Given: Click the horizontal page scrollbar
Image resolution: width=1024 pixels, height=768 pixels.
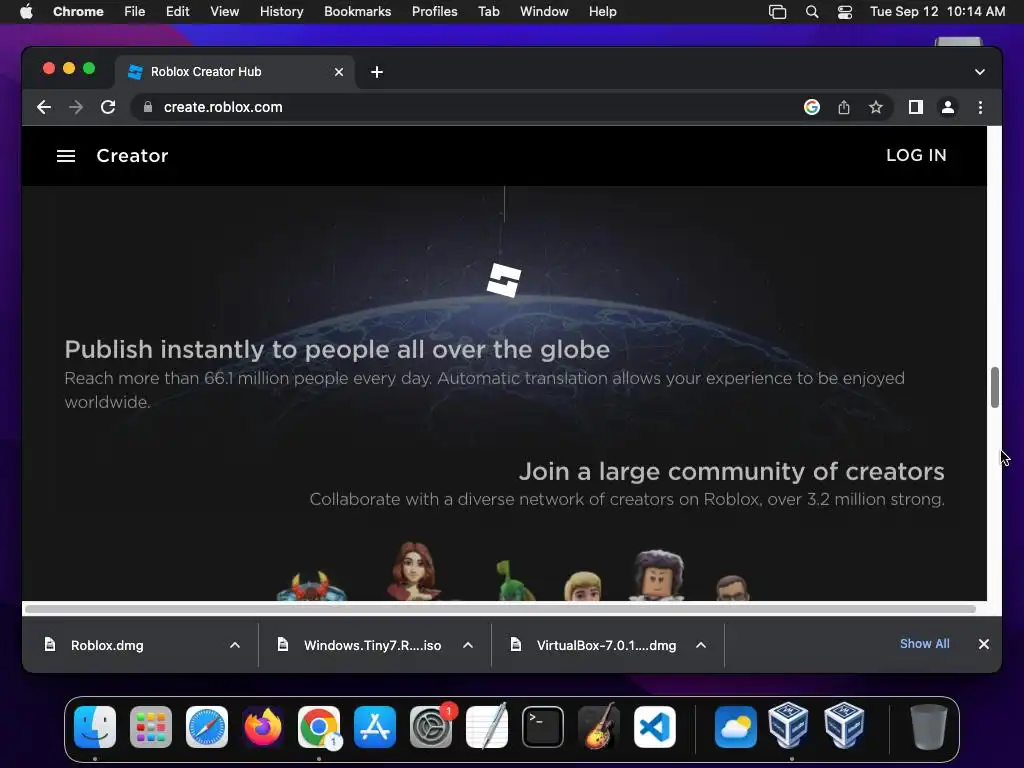Looking at the screenshot, I should click(500, 609).
